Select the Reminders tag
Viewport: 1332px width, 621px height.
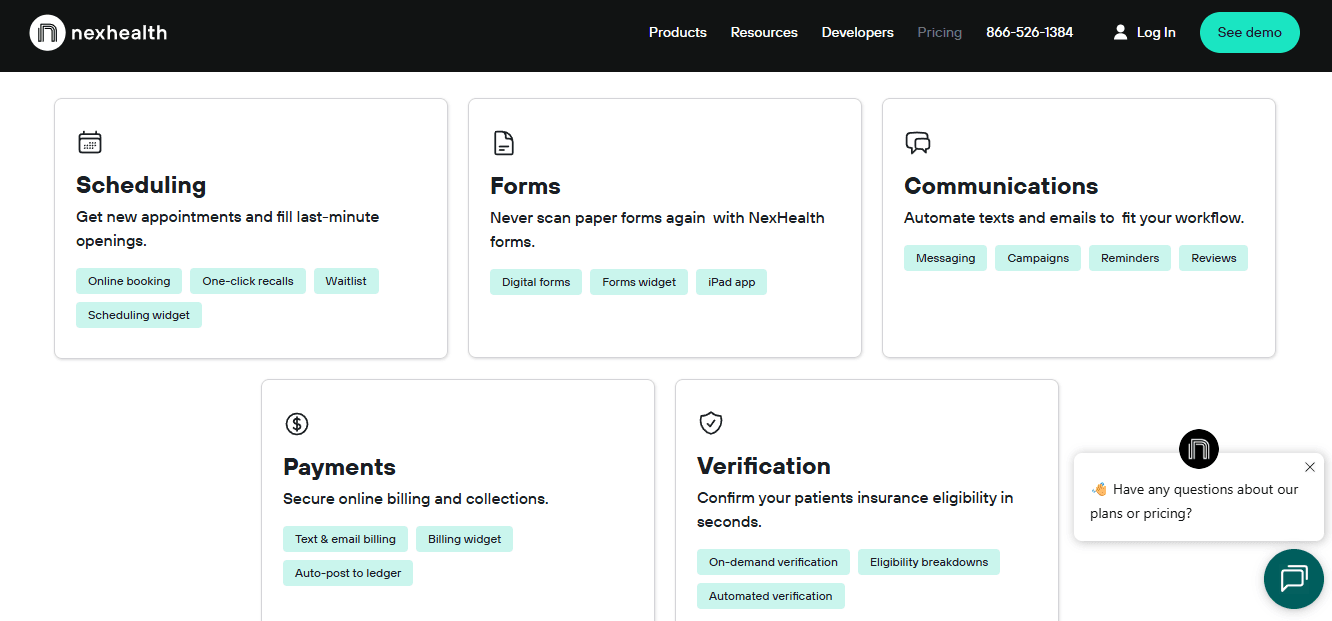coord(1130,258)
